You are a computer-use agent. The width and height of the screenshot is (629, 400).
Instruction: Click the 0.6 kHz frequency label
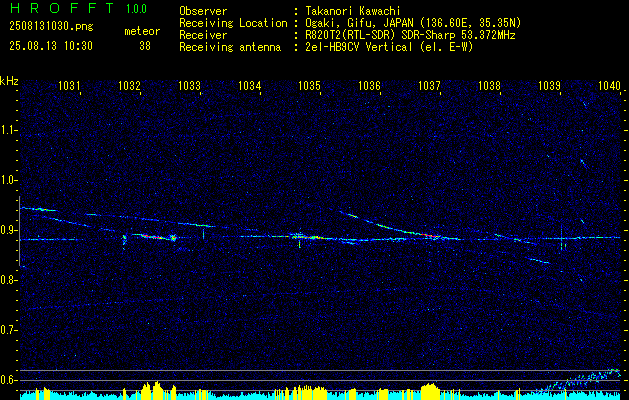point(8,380)
